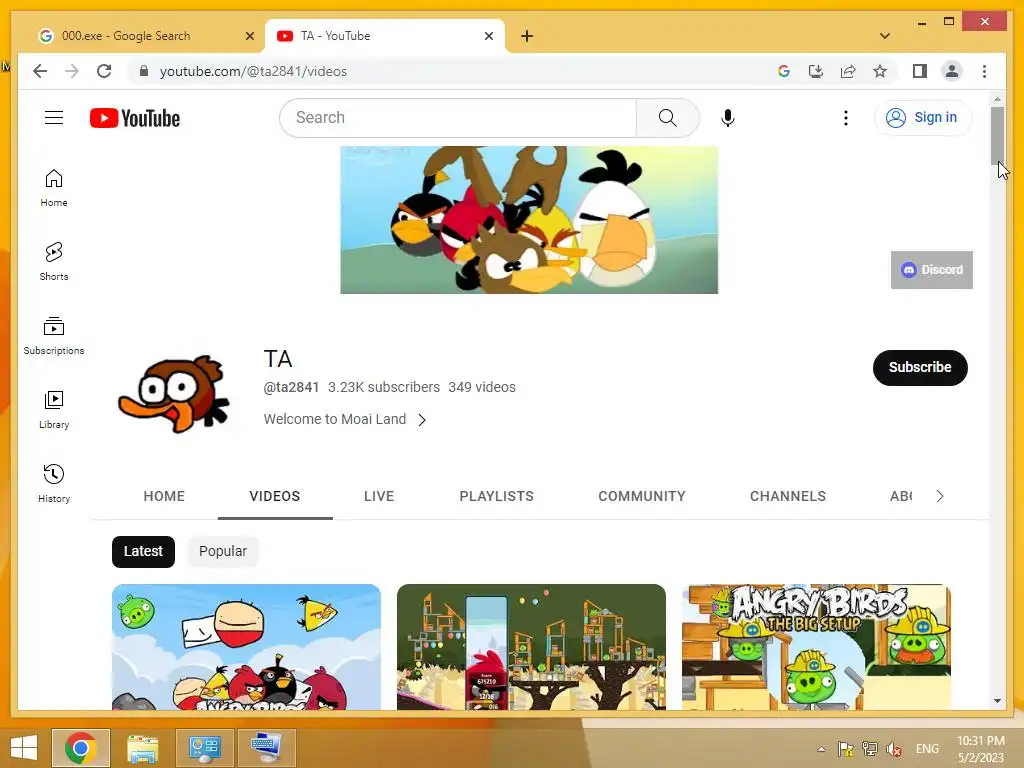
Task: Open Angry Birds The Big Setup thumbnail
Action: click(816, 647)
